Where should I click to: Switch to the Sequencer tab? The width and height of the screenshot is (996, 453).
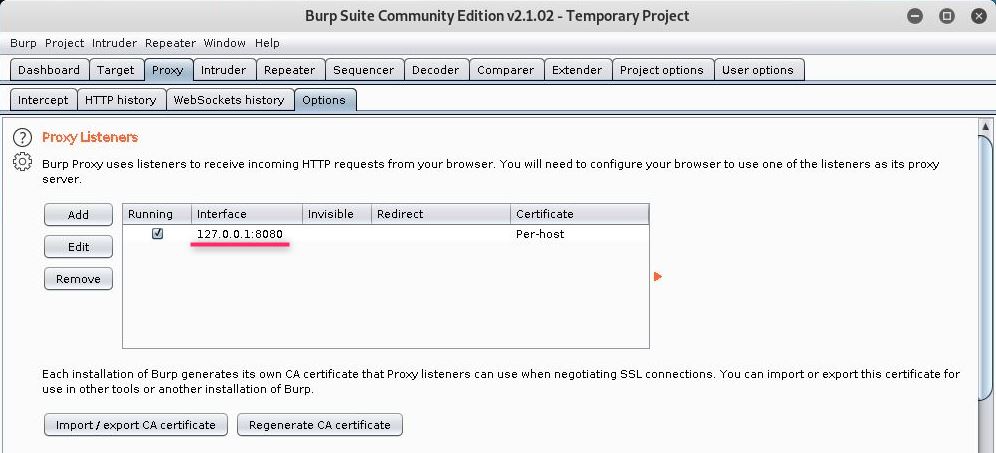tap(363, 70)
